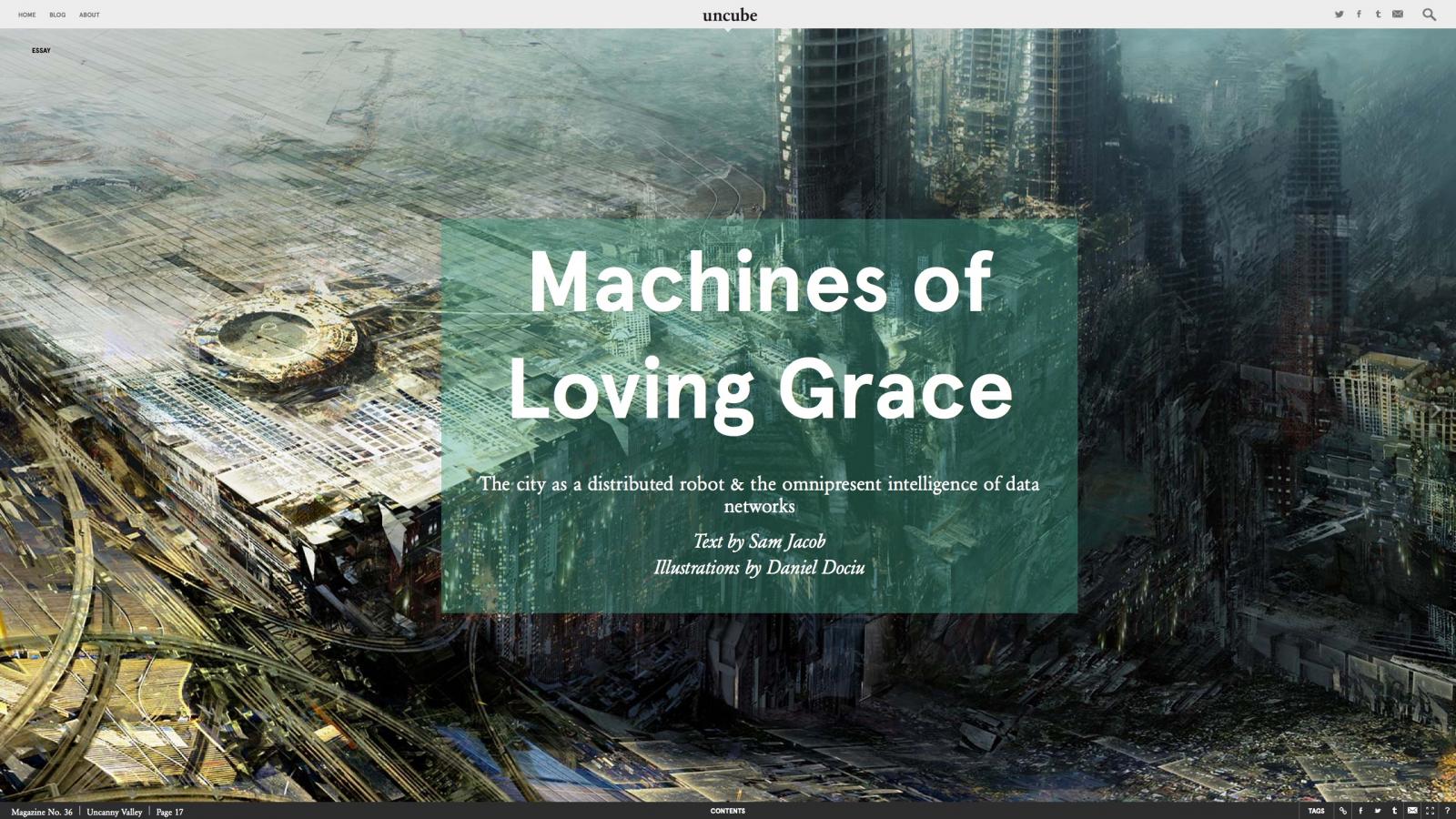
Task: Copy the page link via the chain icon
Action: [1343, 811]
